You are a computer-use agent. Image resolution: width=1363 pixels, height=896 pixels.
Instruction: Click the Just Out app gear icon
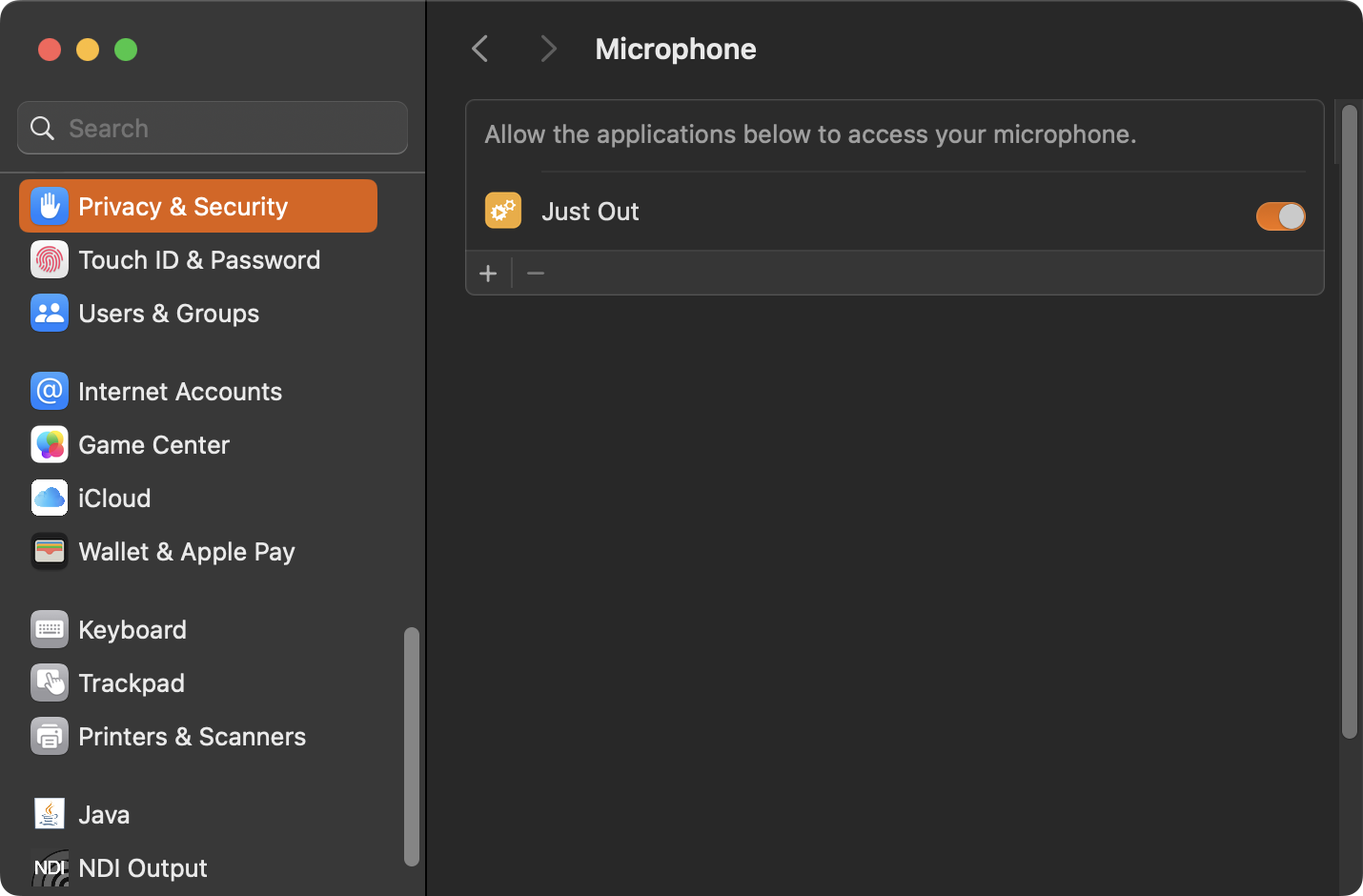[503, 211]
